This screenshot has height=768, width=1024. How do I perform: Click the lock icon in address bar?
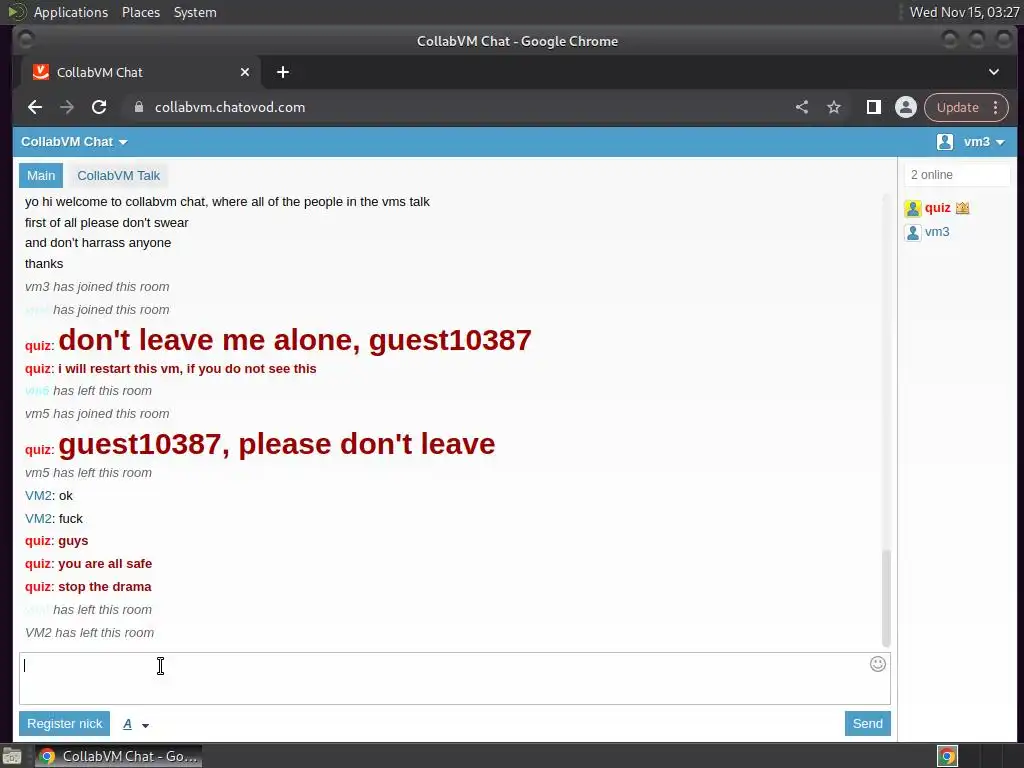(x=138, y=107)
